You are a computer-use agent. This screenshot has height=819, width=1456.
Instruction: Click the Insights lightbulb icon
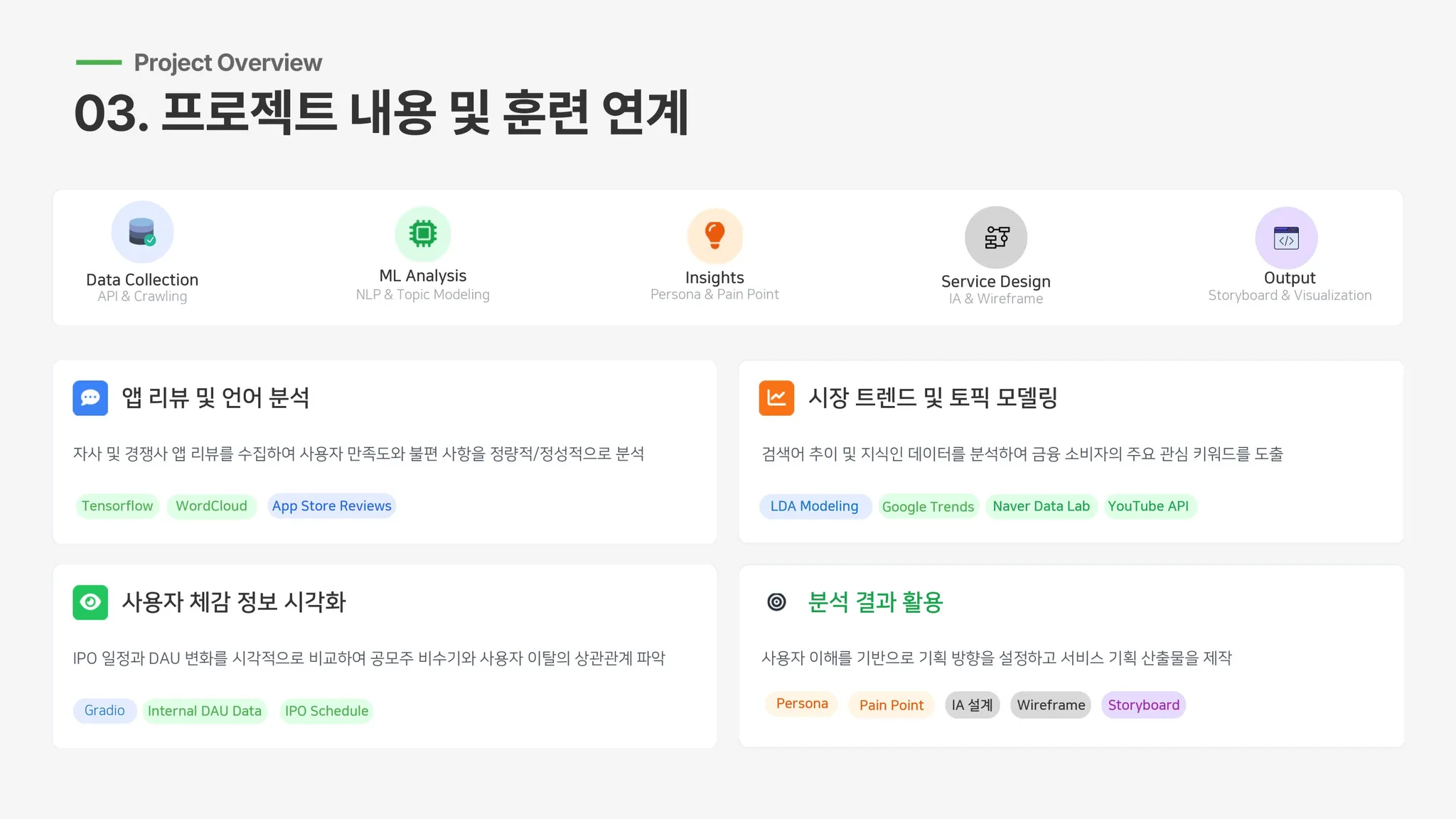(714, 235)
